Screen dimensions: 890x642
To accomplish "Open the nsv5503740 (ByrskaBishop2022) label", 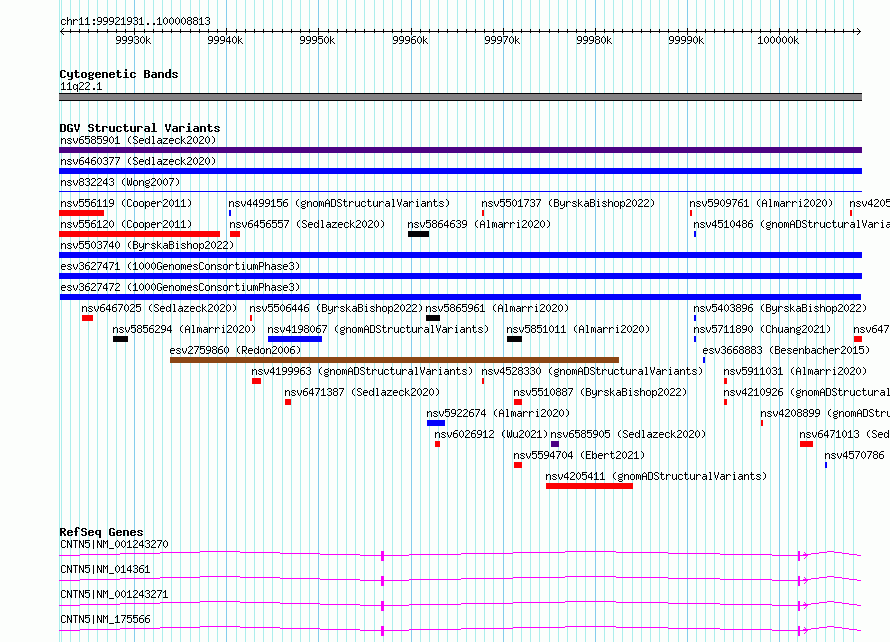I will [x=147, y=245].
